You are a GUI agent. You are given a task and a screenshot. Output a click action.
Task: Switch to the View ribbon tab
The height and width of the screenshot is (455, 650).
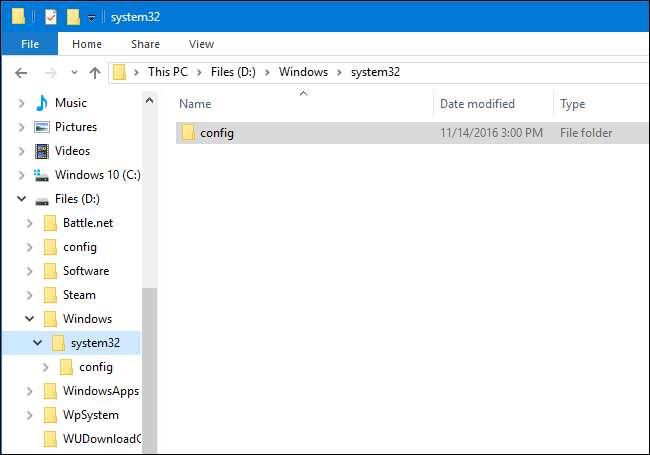pyautogui.click(x=201, y=44)
